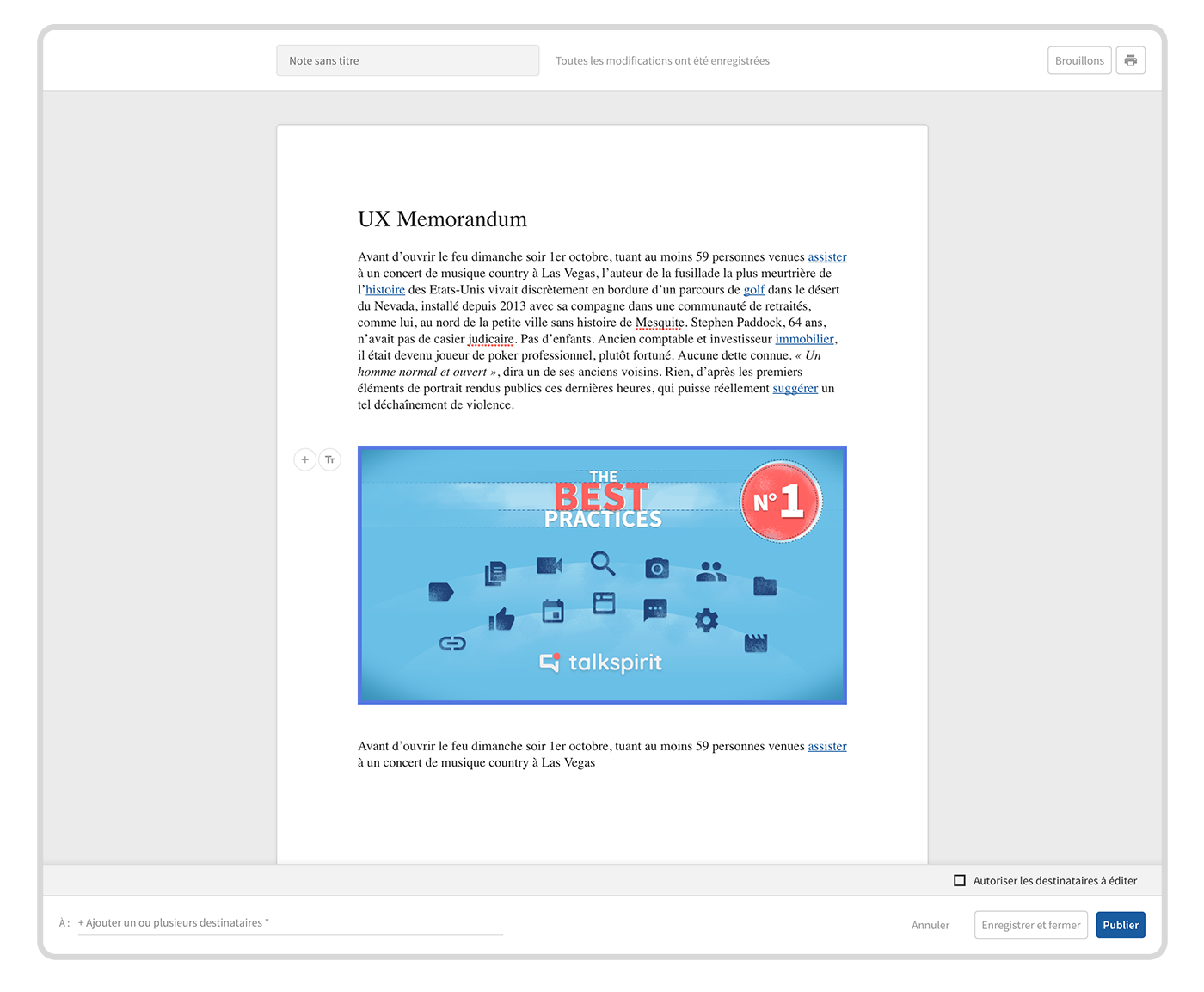Click the plus insert-block icon
Screen dimensions: 1204x992
pos(305,459)
